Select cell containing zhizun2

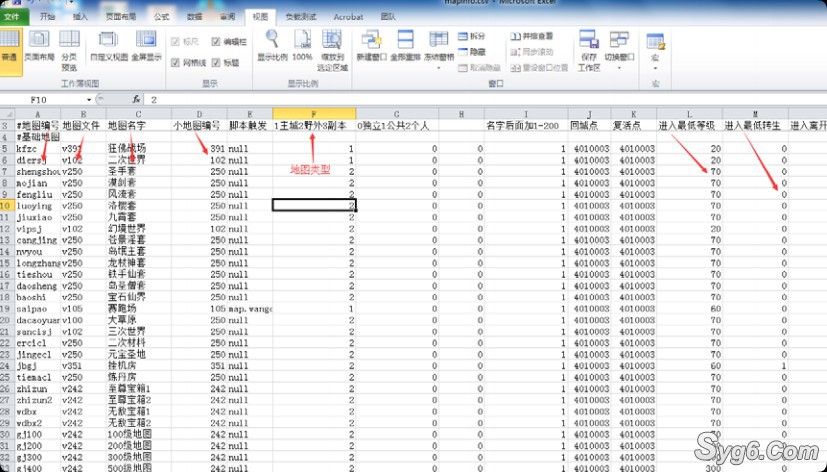37,400
